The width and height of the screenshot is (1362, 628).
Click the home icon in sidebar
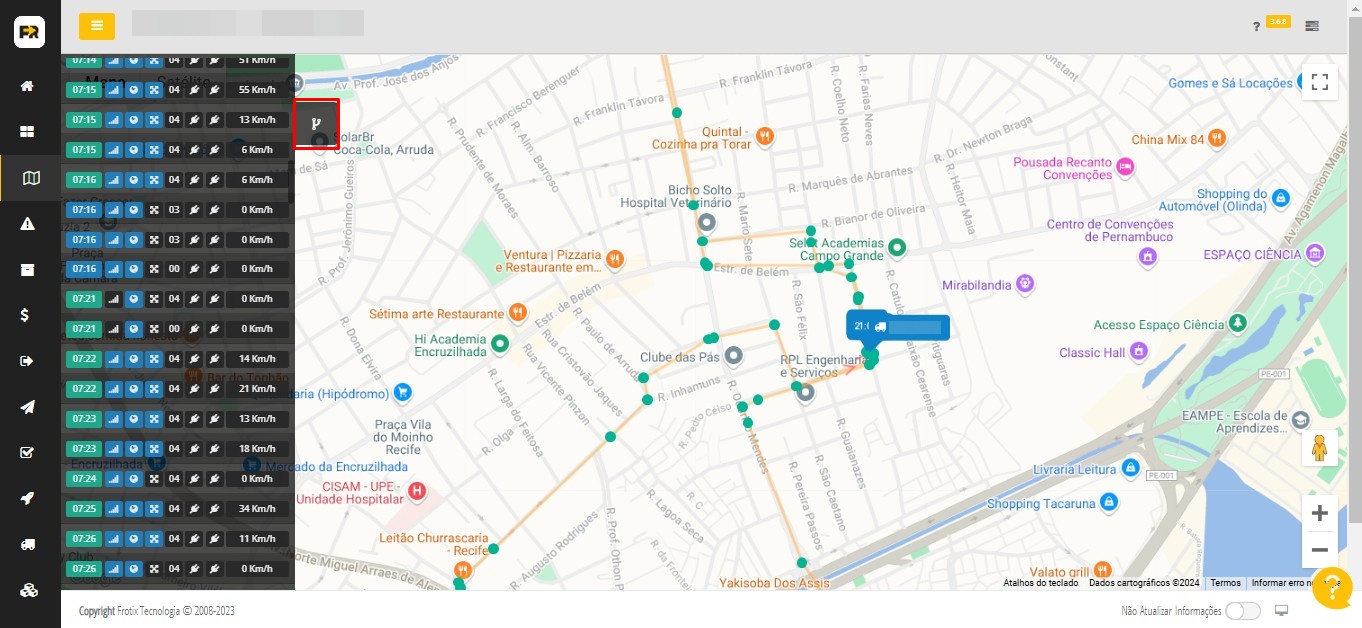(28, 86)
